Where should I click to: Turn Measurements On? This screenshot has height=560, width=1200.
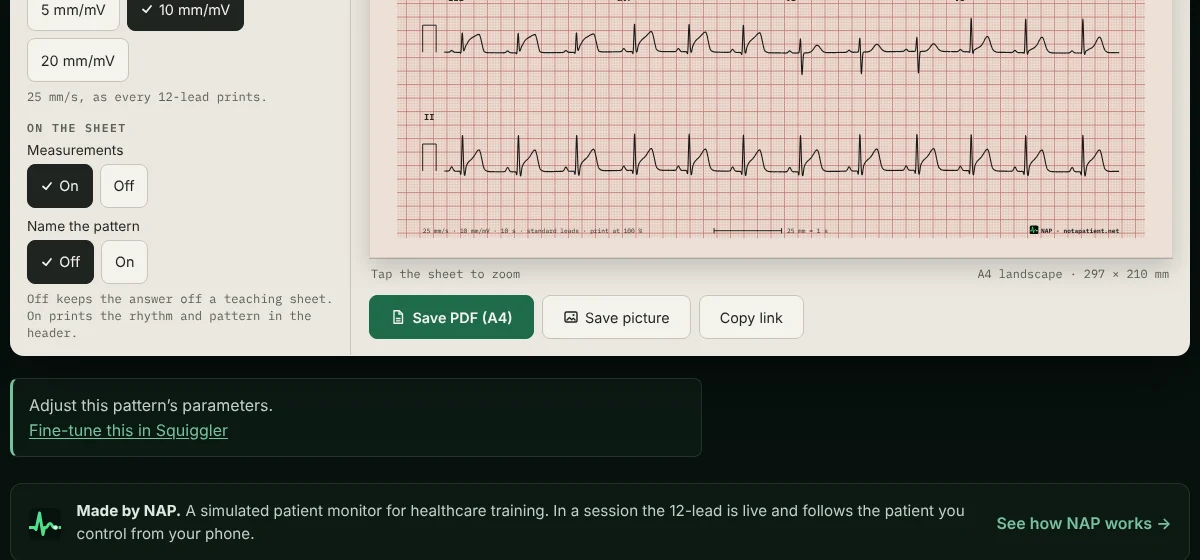pyautogui.click(x=60, y=186)
